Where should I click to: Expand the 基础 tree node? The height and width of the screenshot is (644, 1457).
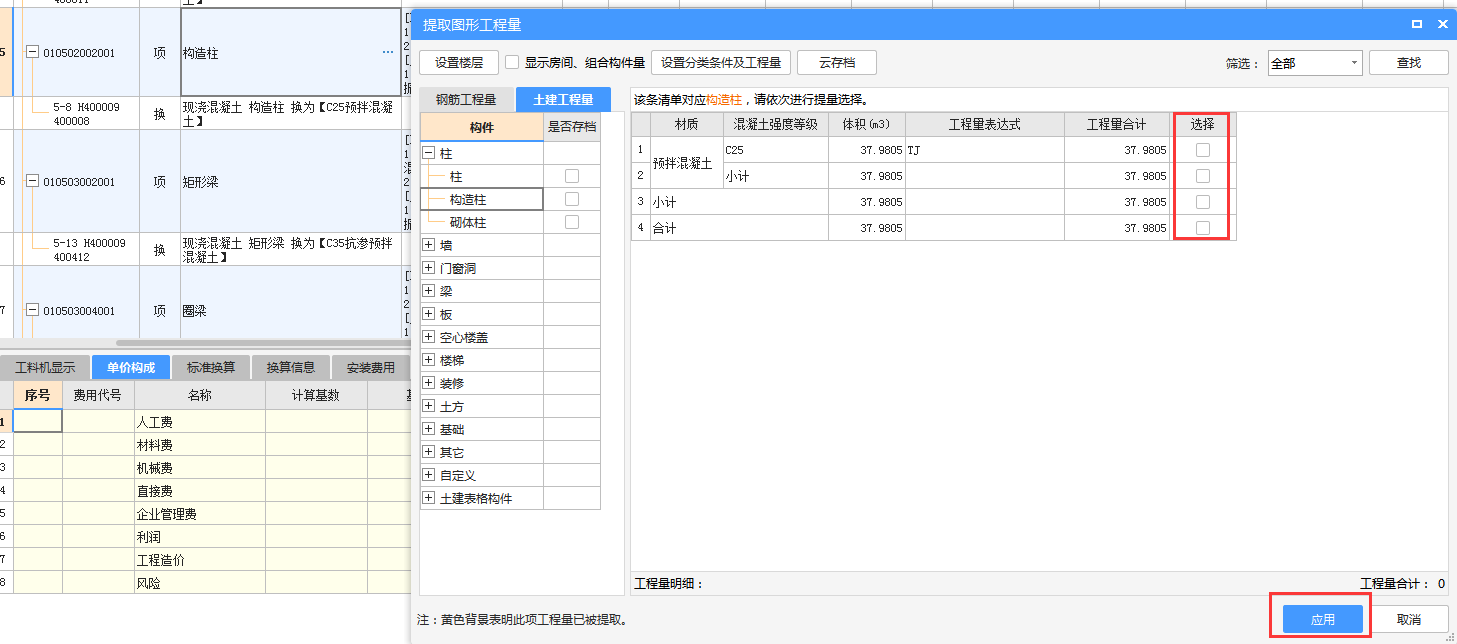(x=429, y=429)
